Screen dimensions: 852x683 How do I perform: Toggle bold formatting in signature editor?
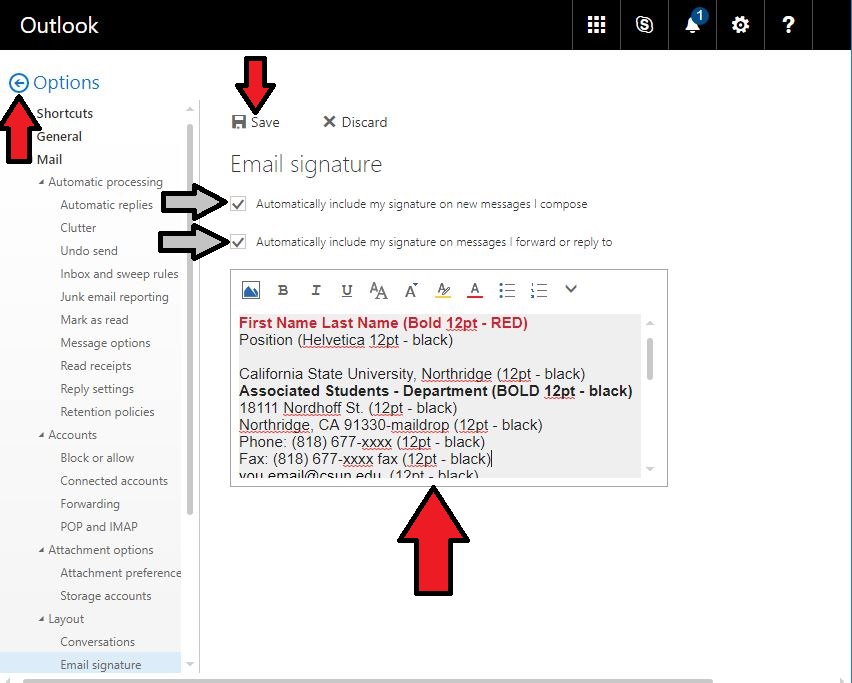[x=283, y=290]
